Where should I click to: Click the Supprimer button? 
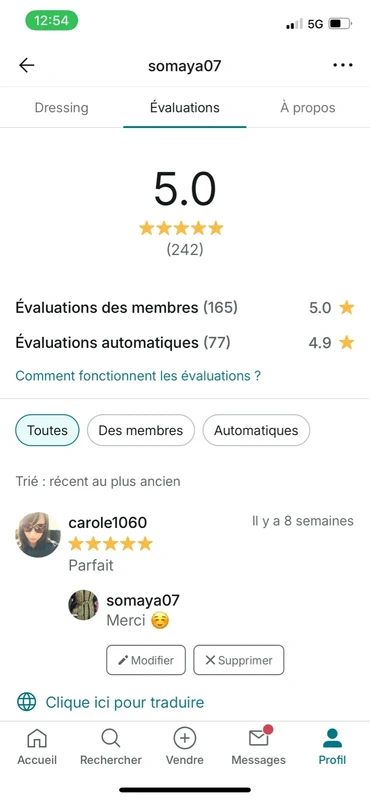[x=239, y=660]
